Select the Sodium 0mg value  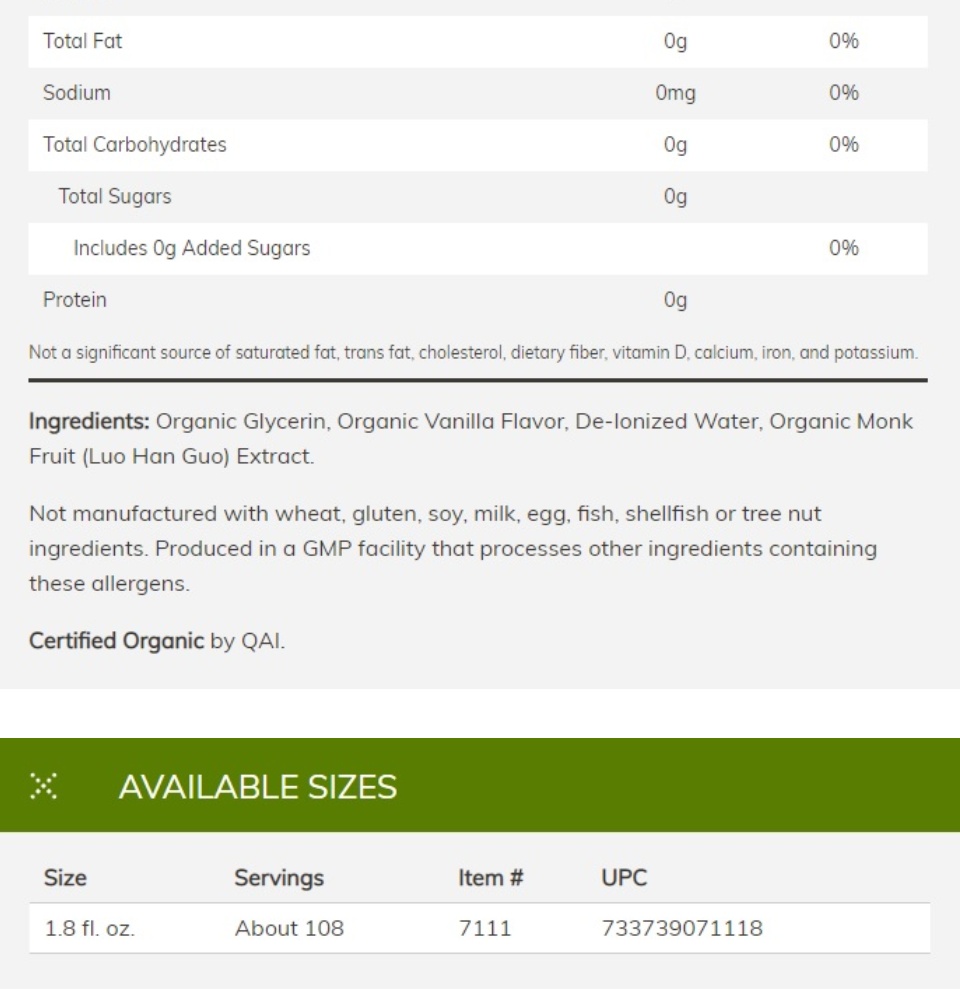[676, 93]
